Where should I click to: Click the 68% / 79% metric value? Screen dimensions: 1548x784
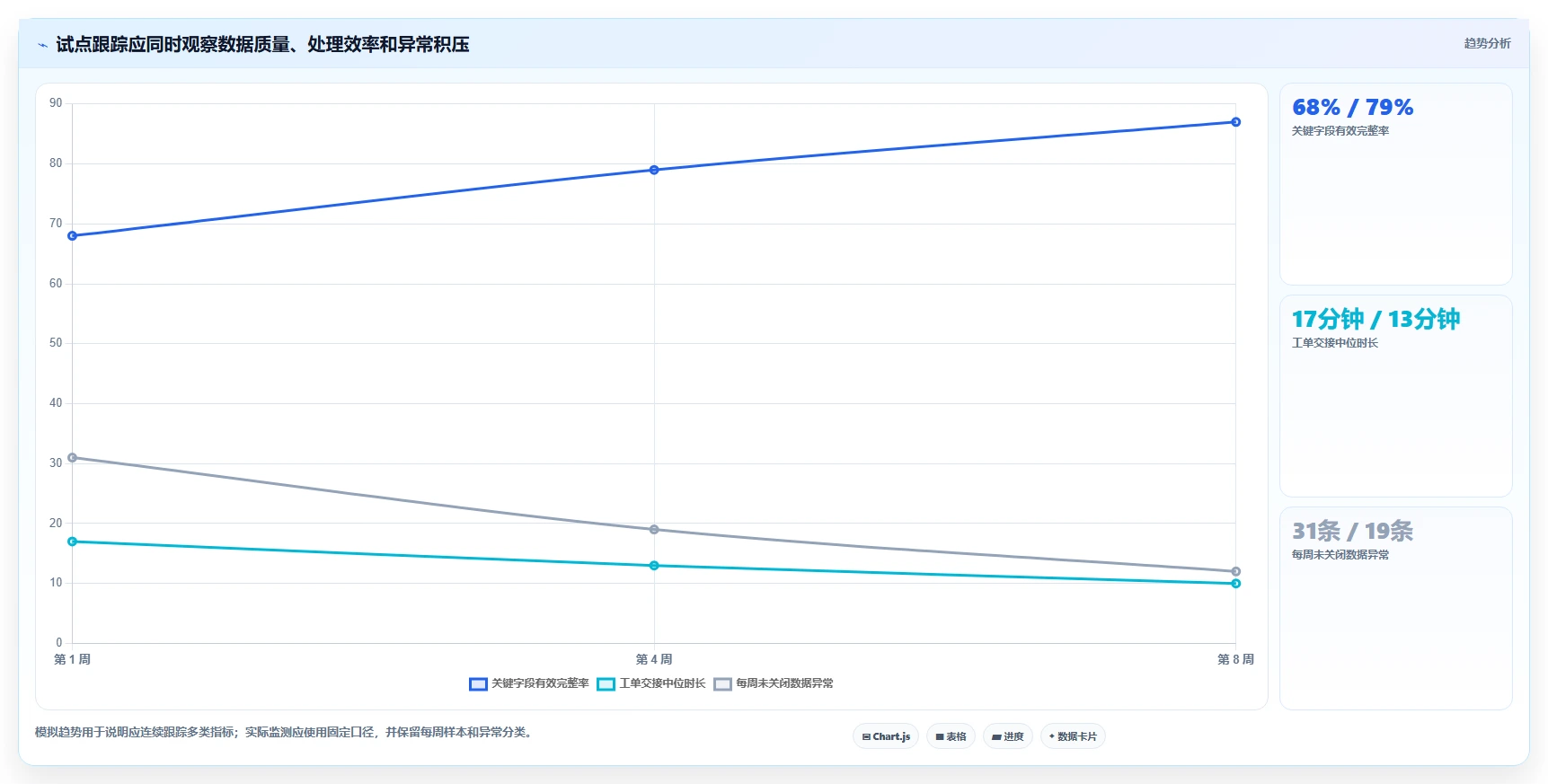[x=1352, y=108]
